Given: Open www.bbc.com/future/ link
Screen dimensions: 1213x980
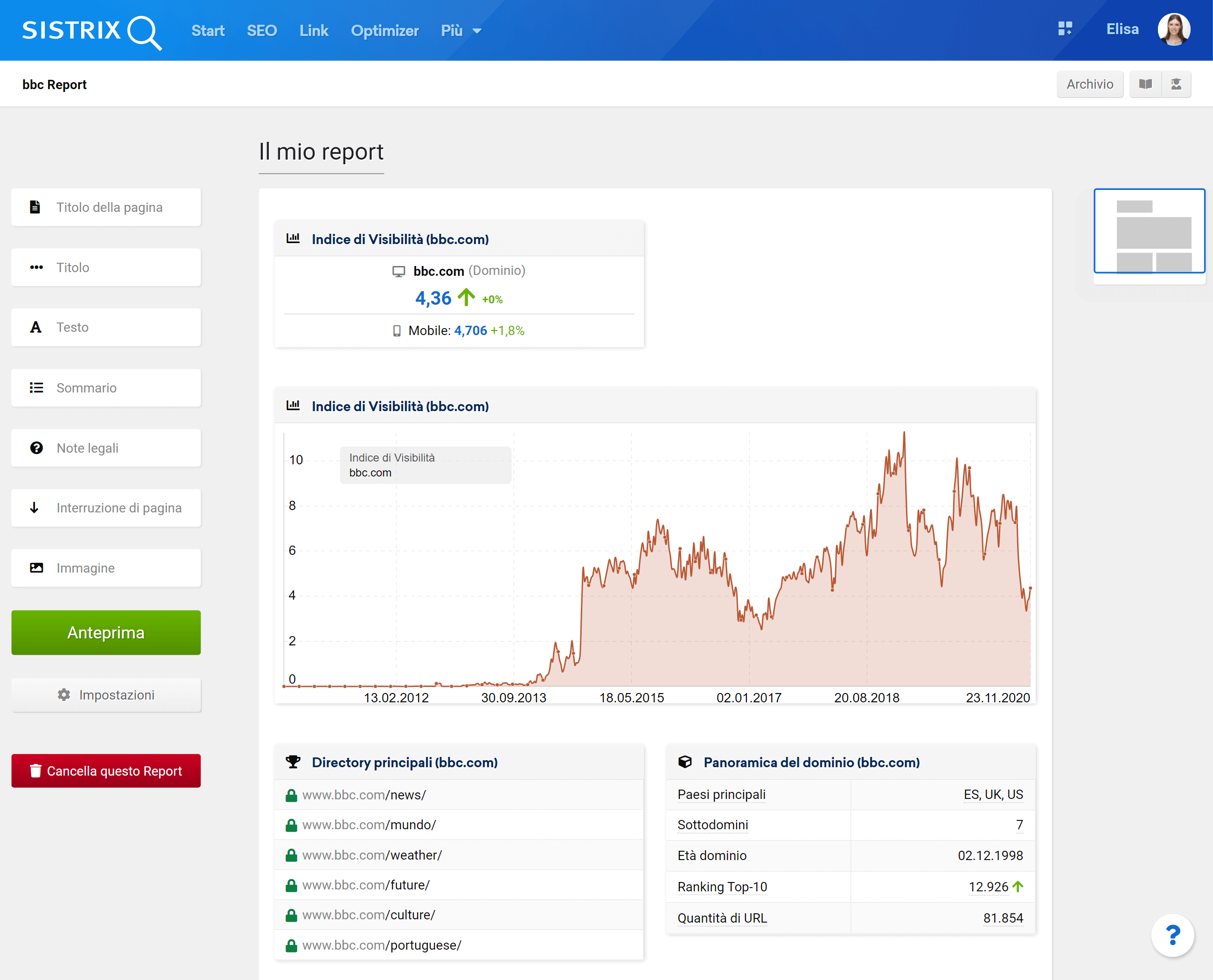Looking at the screenshot, I should coord(366,885).
